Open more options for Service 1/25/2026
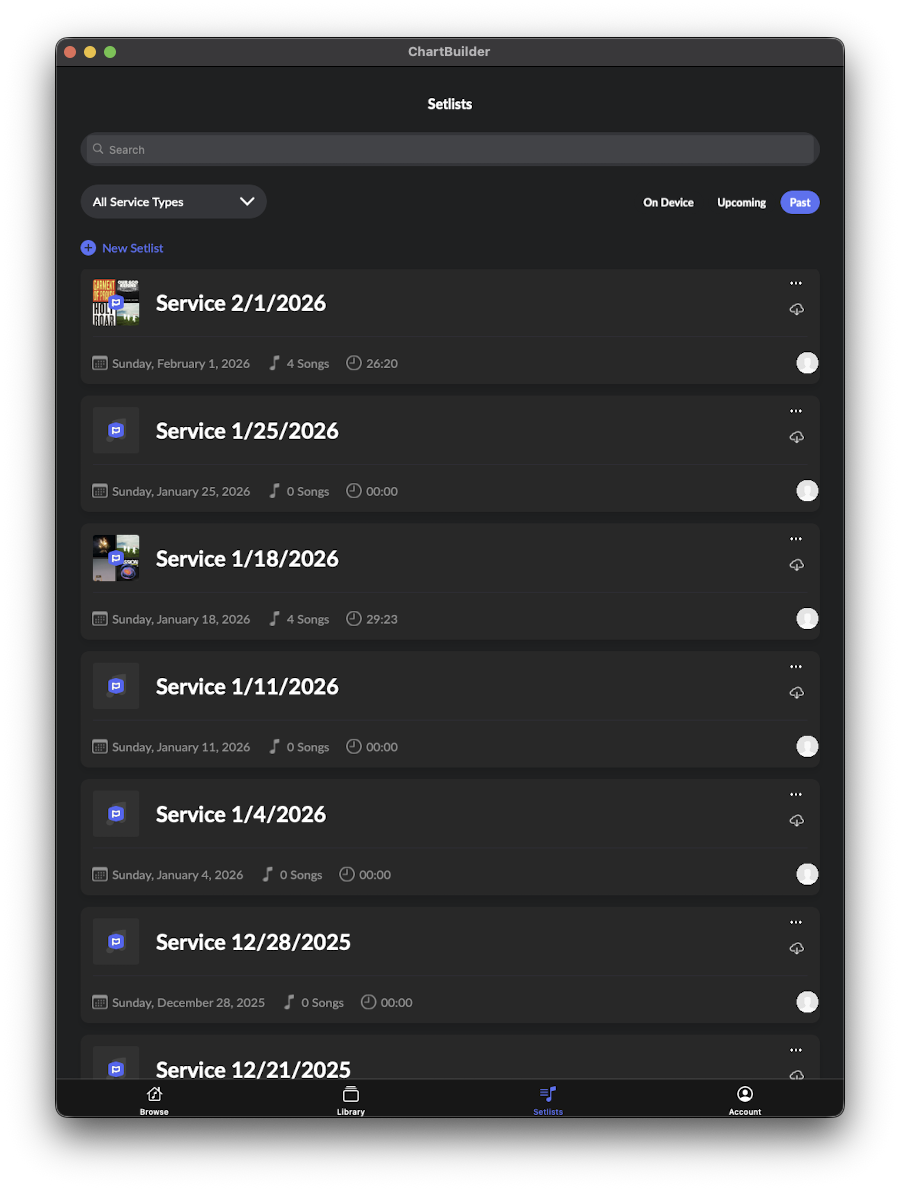The height and width of the screenshot is (1191, 900). tap(796, 411)
